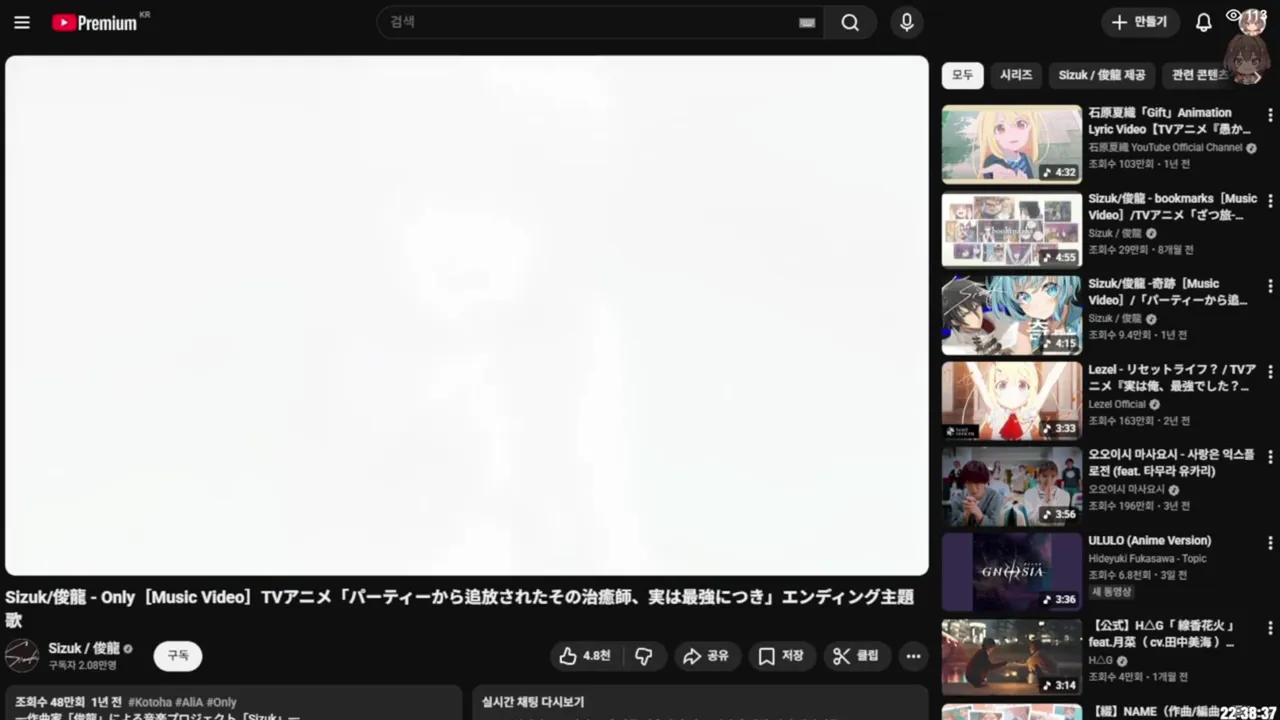Open the 사랑은 익스플로전 video thumbnail
1280x720 pixels.
[x=1012, y=487]
